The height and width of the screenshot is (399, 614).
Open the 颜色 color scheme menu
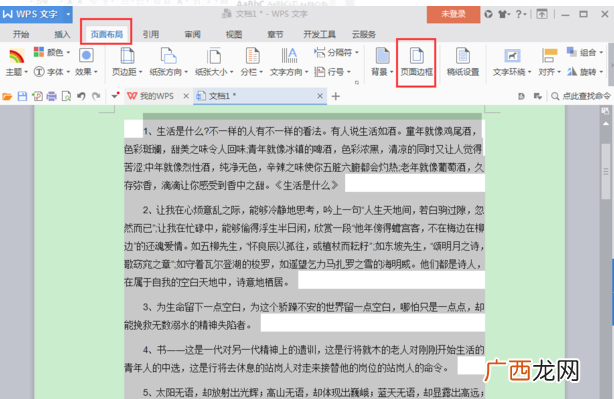(x=52, y=52)
